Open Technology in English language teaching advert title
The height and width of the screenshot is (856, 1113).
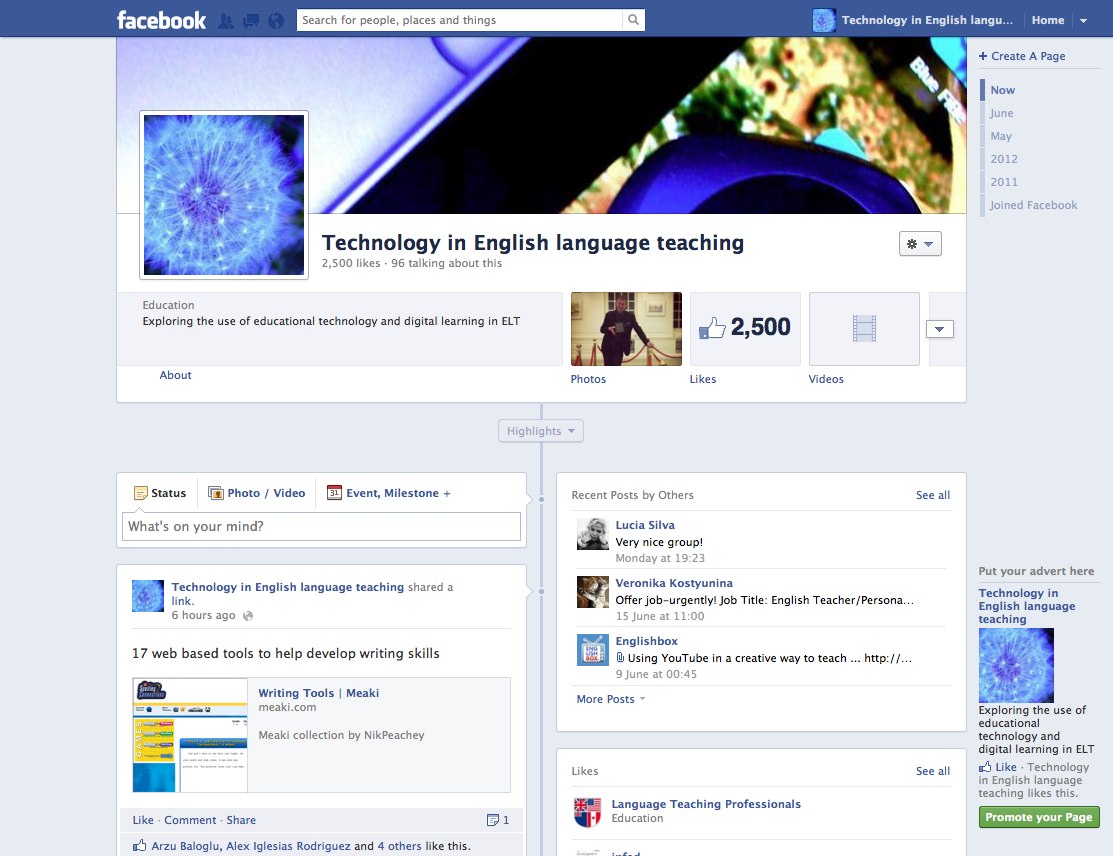(x=1026, y=606)
